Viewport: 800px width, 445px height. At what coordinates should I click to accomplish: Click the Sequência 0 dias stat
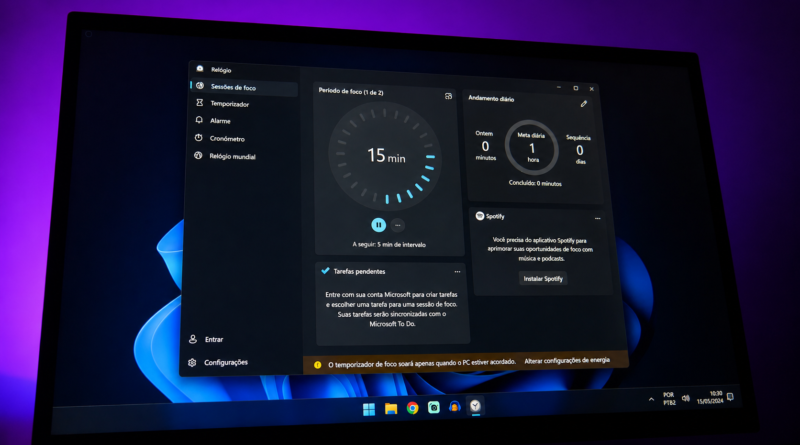point(579,150)
